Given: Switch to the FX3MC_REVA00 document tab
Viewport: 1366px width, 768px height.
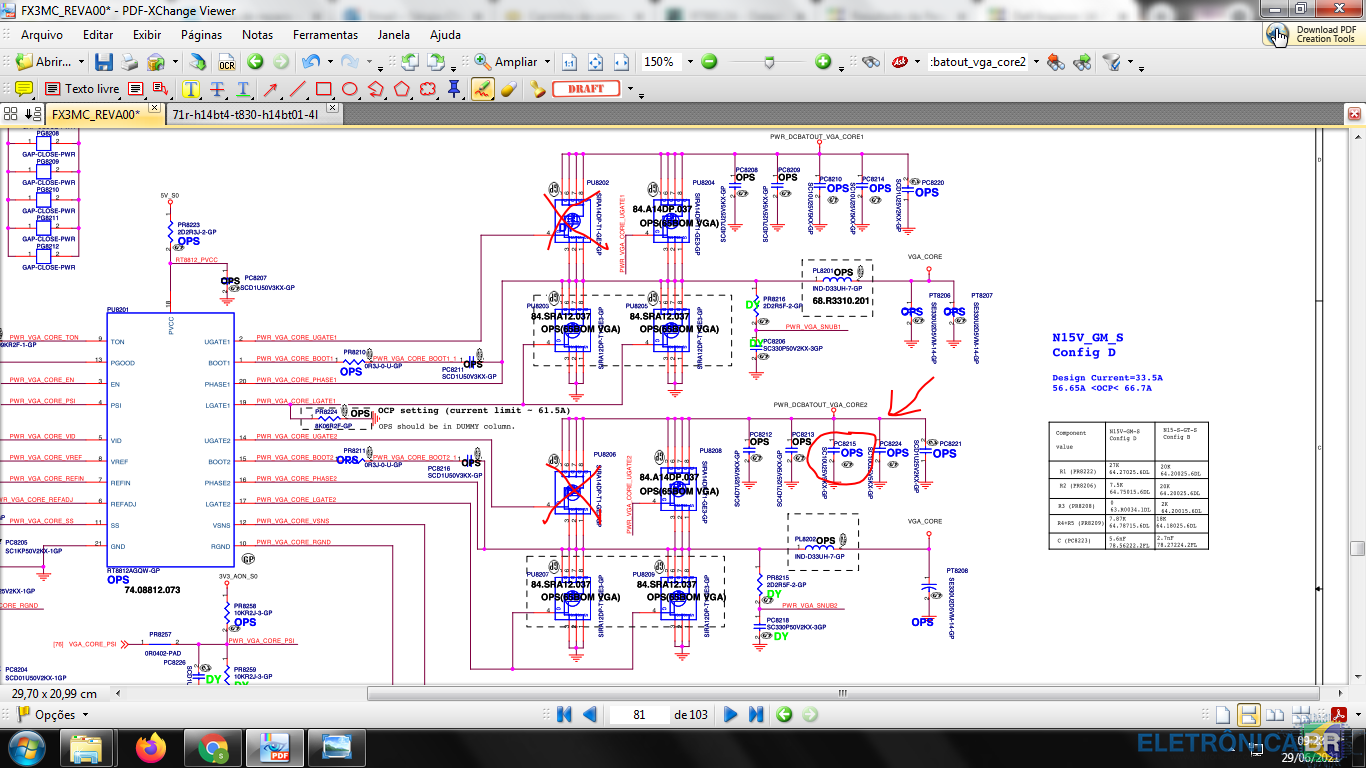Looking at the screenshot, I should pos(94,115).
